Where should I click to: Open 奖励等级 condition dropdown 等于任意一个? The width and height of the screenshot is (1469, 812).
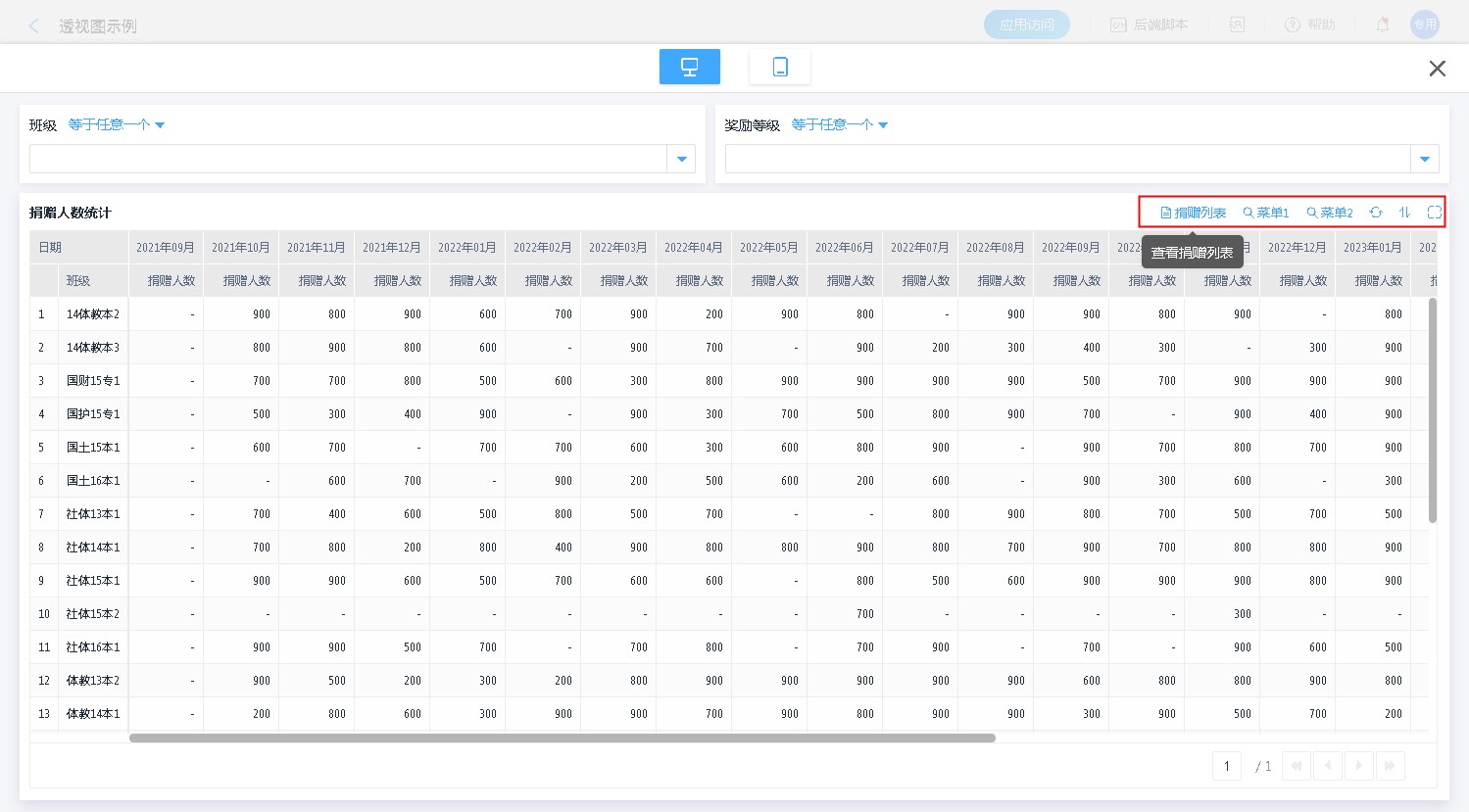click(x=839, y=124)
